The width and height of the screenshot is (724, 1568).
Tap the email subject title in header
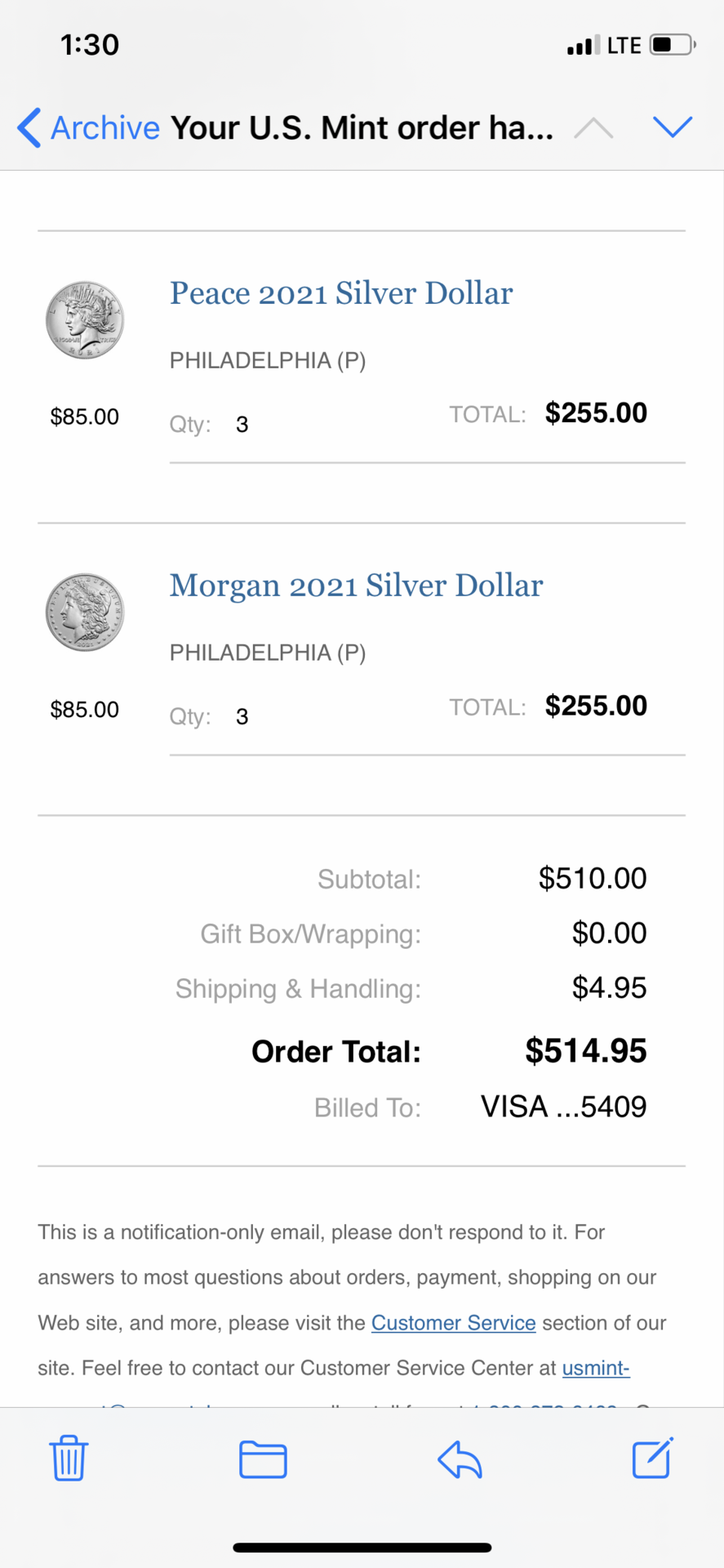pos(362,127)
